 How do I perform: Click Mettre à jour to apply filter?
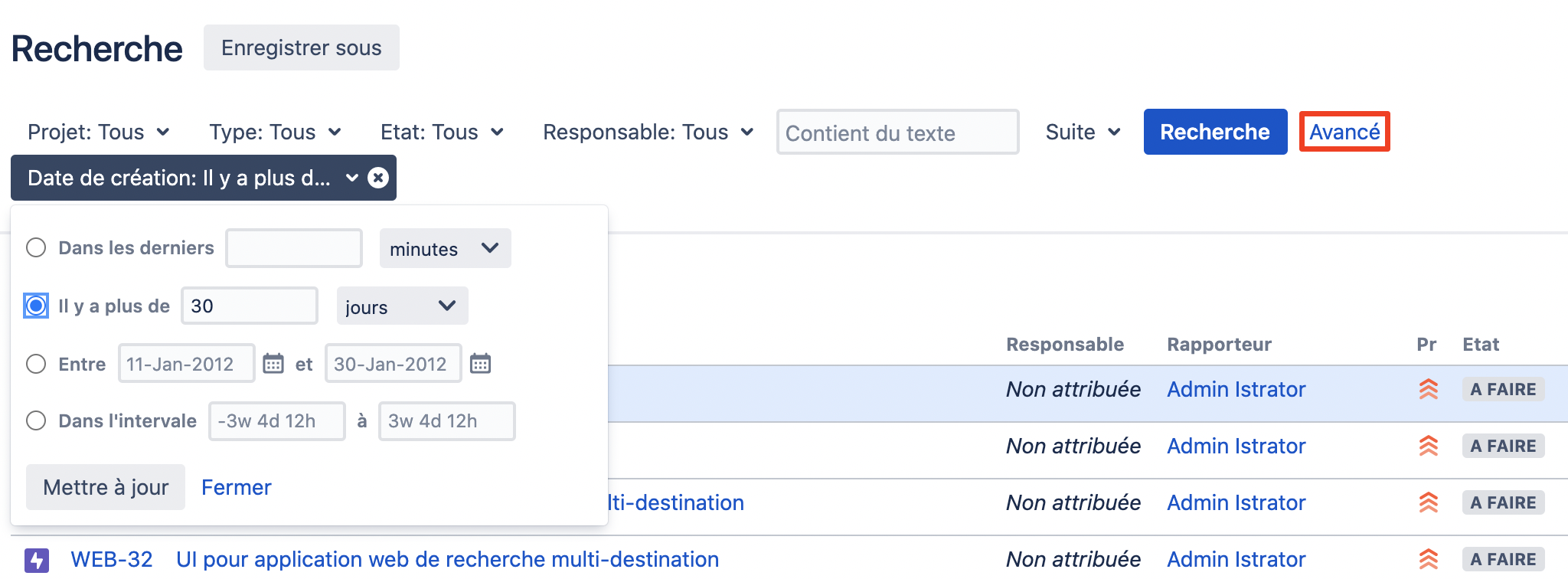coord(106,487)
